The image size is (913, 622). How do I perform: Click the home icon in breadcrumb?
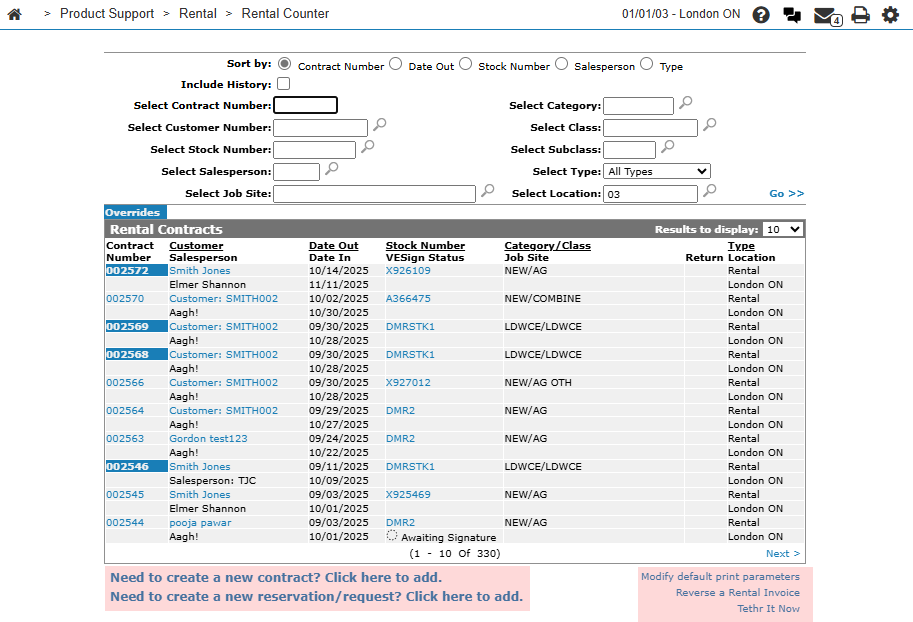click(15, 14)
